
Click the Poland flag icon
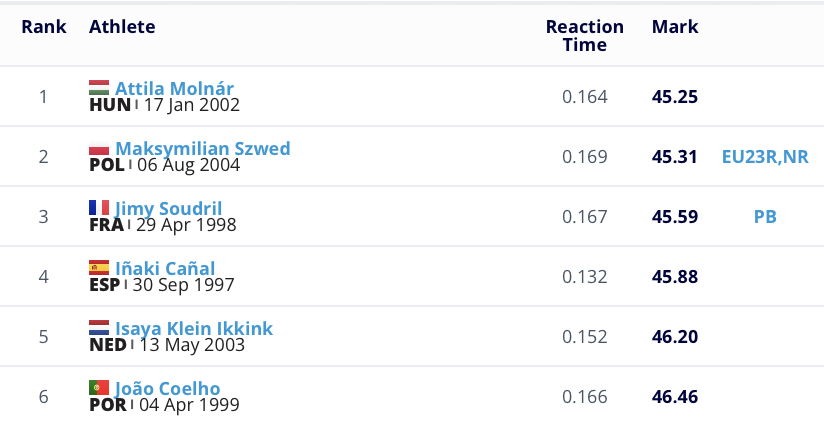[x=99, y=148]
